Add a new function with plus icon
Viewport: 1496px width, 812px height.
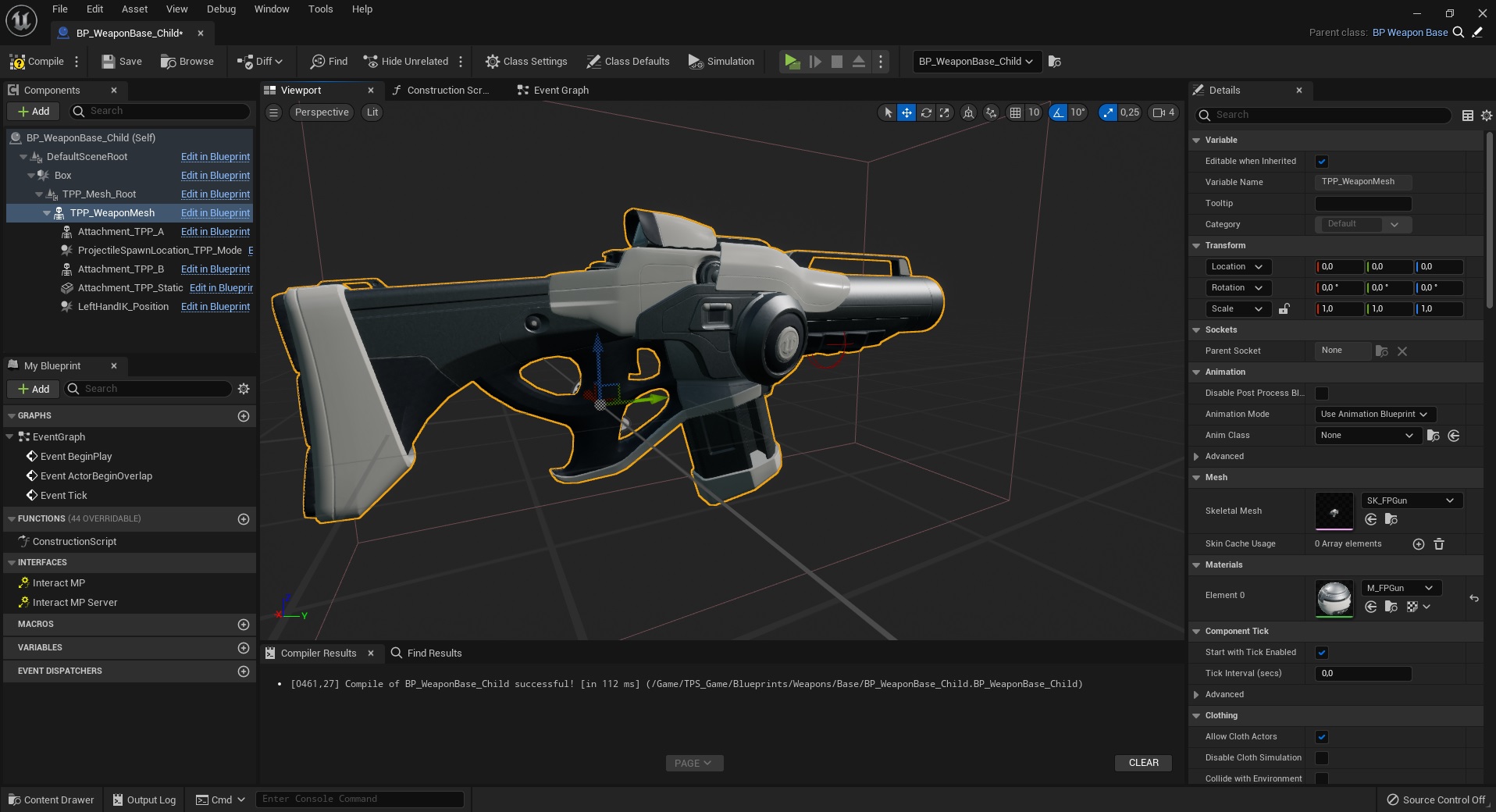tap(244, 519)
